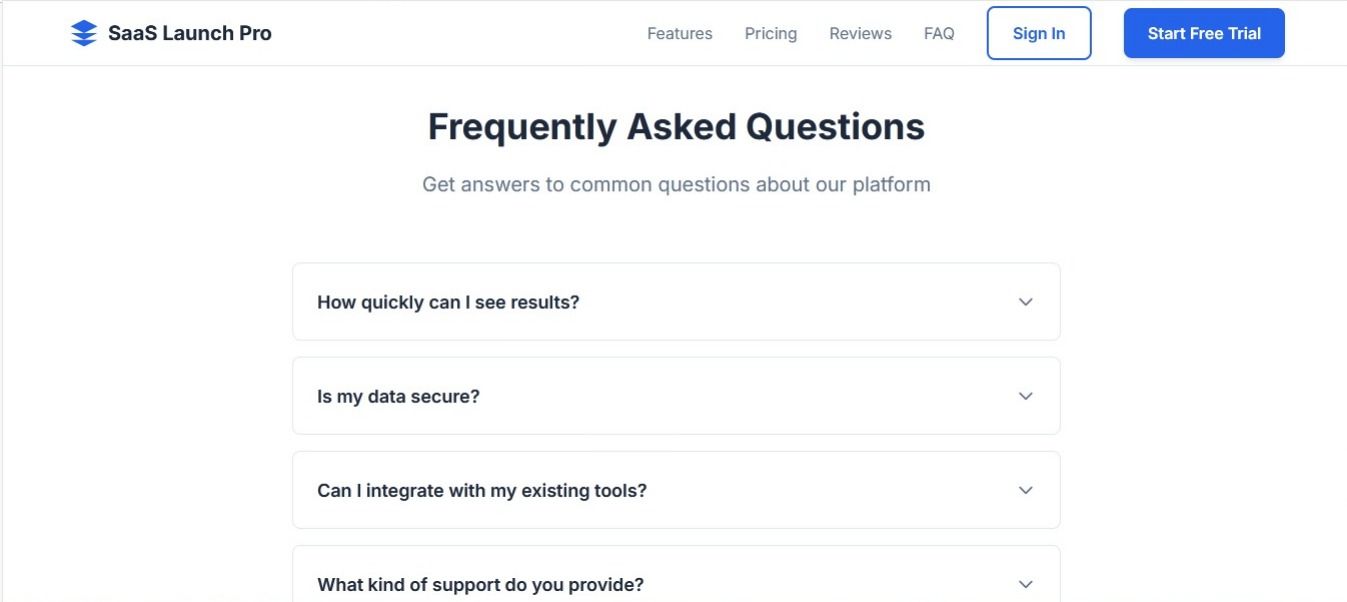
Task: Click the 'Frequently Asked Questions' heading
Action: click(676, 127)
